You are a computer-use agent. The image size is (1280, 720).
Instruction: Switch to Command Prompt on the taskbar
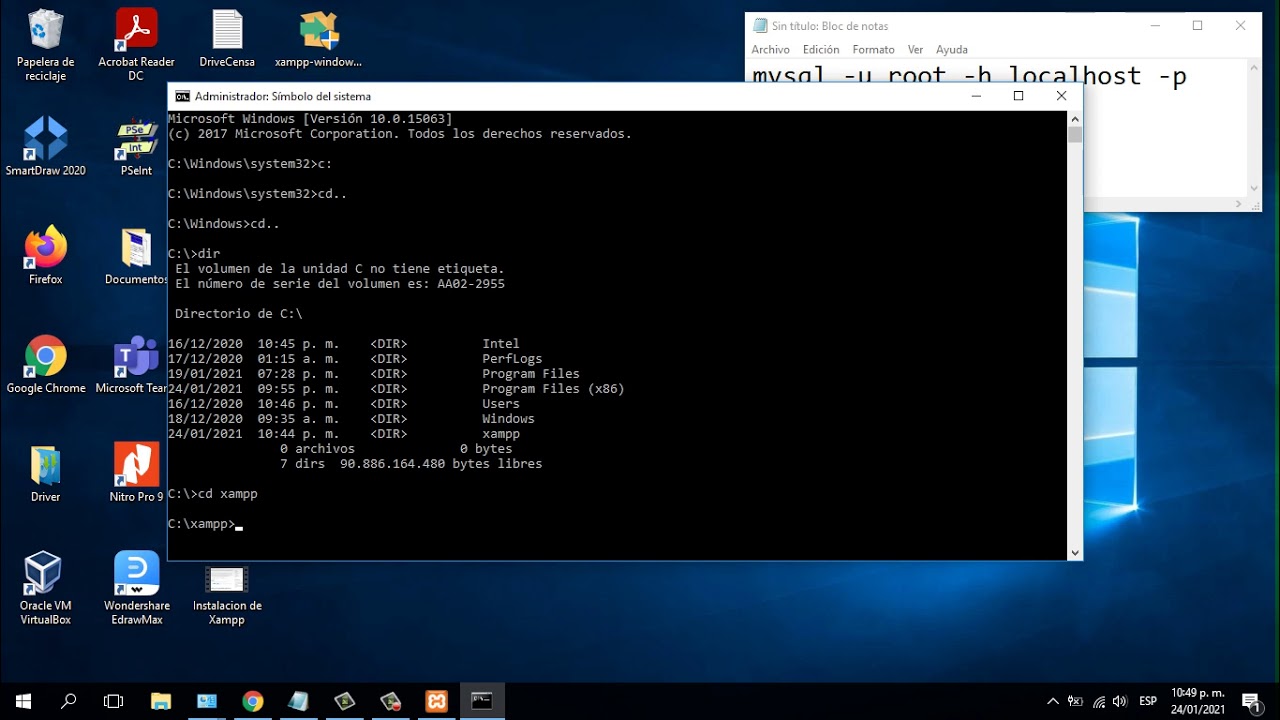click(x=482, y=701)
